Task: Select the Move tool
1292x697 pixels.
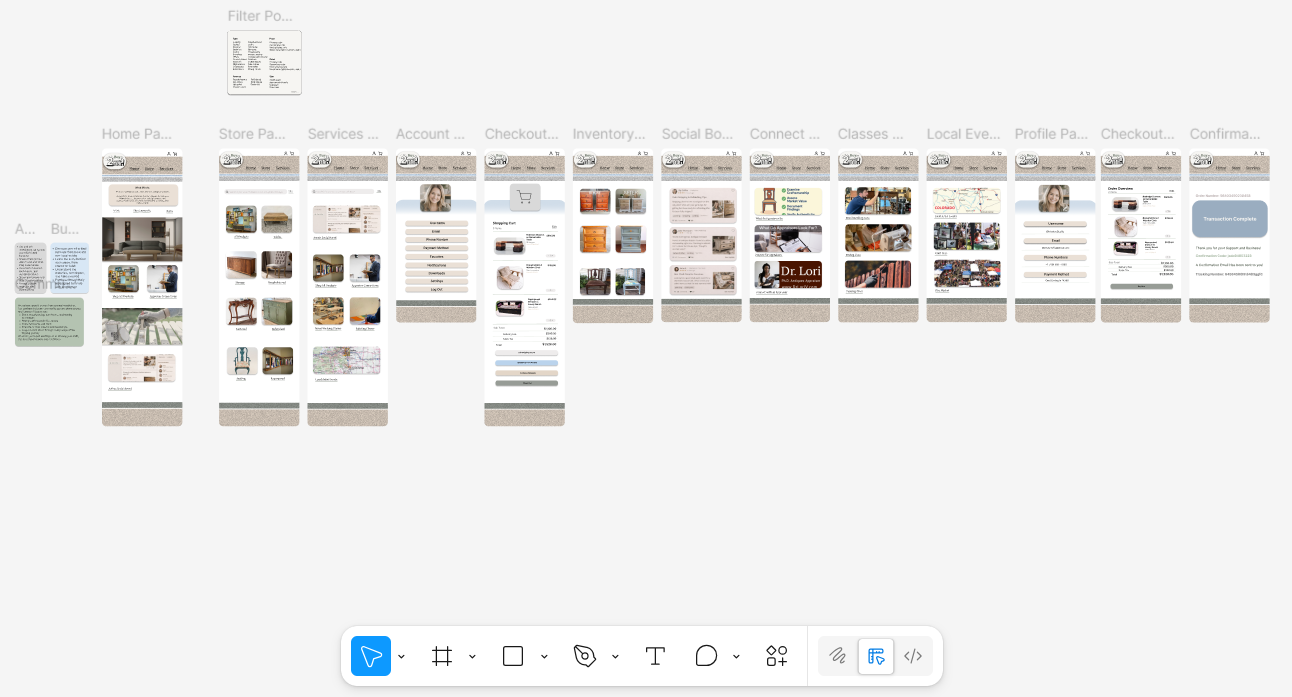Action: click(371, 656)
